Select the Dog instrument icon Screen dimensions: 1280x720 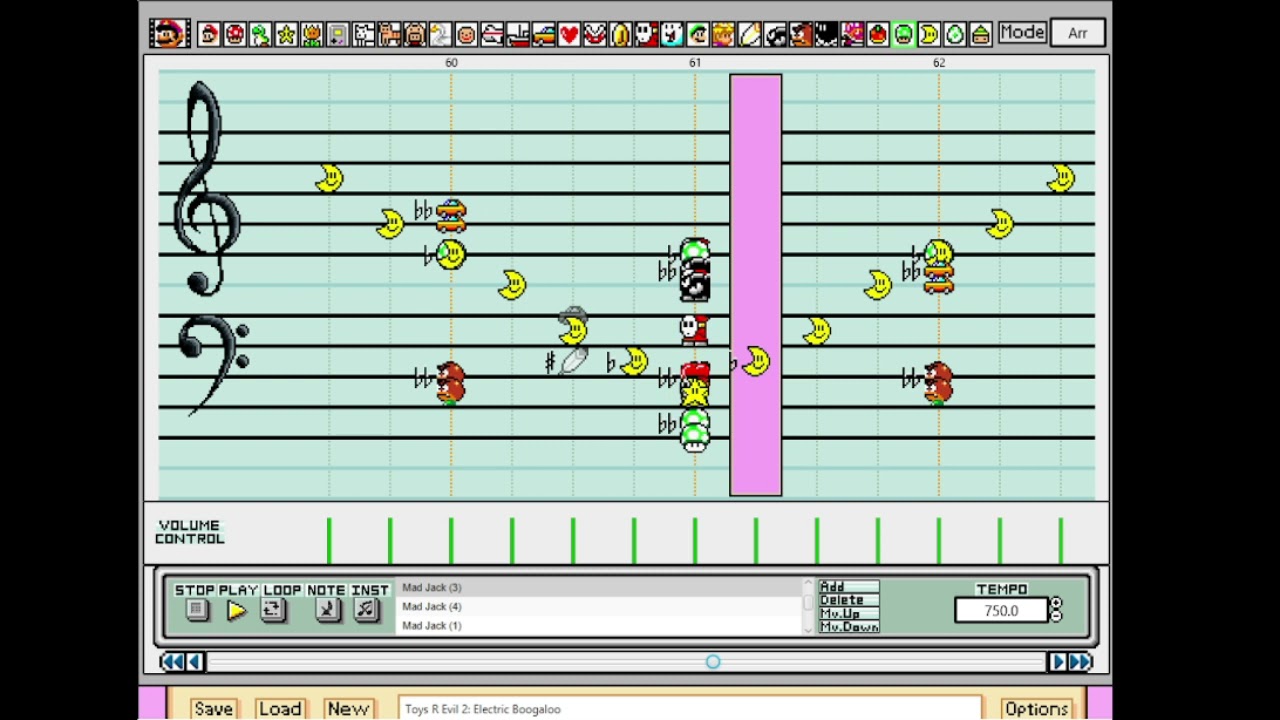pyautogui.click(x=363, y=34)
